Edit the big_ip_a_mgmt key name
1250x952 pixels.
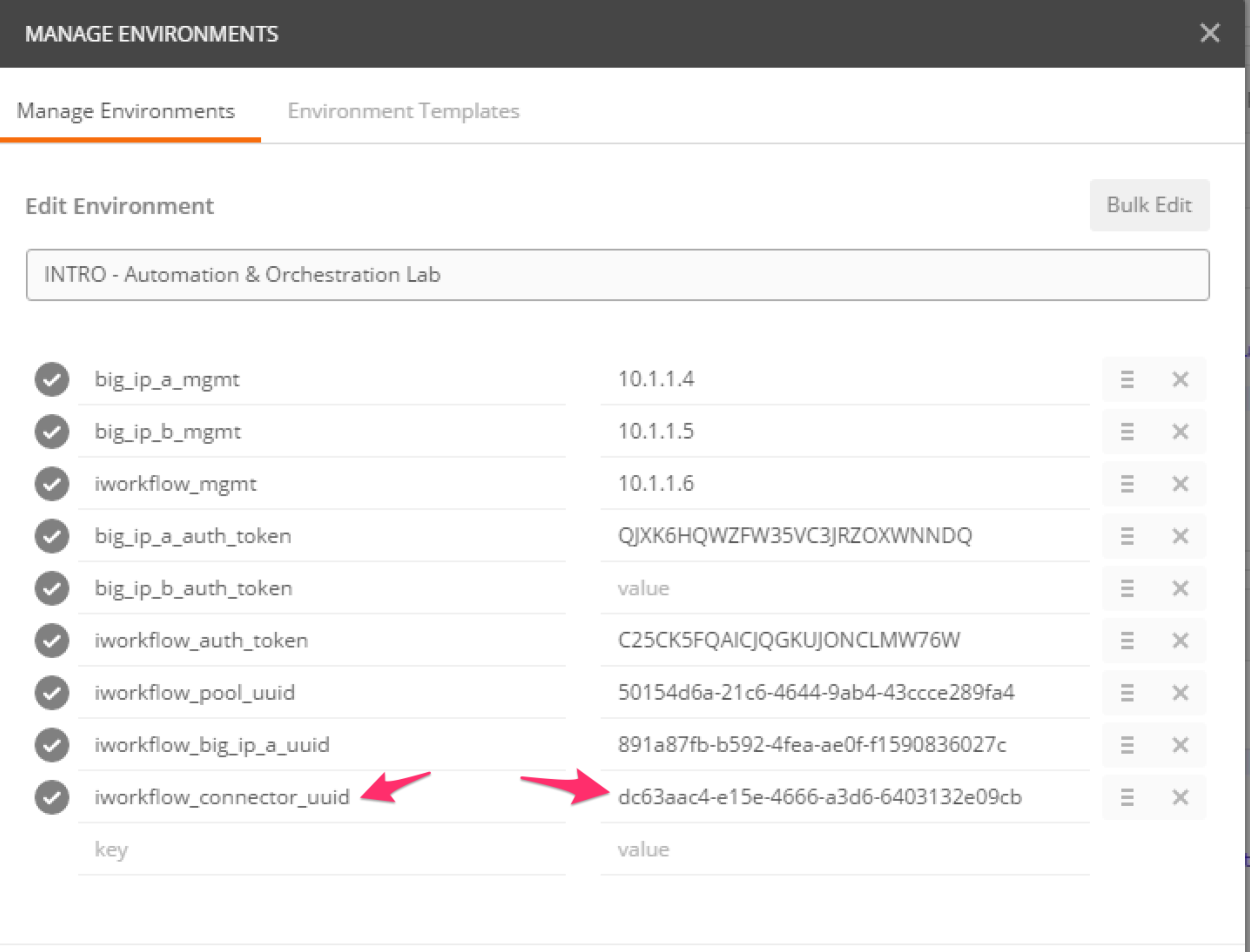(322, 379)
